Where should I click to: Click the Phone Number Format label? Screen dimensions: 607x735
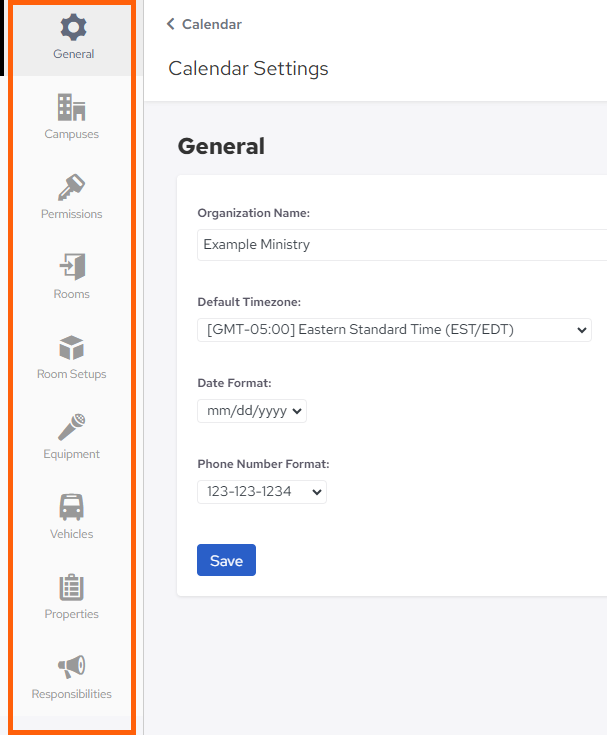click(x=263, y=464)
